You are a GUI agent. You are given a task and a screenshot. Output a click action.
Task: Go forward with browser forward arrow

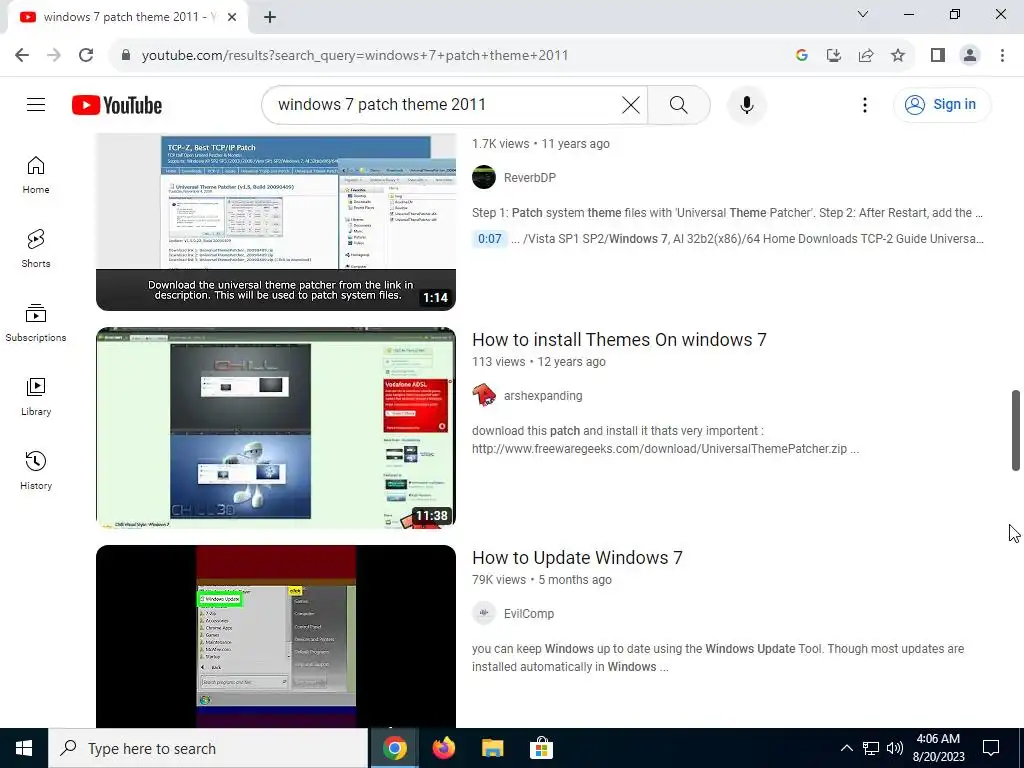point(54,55)
